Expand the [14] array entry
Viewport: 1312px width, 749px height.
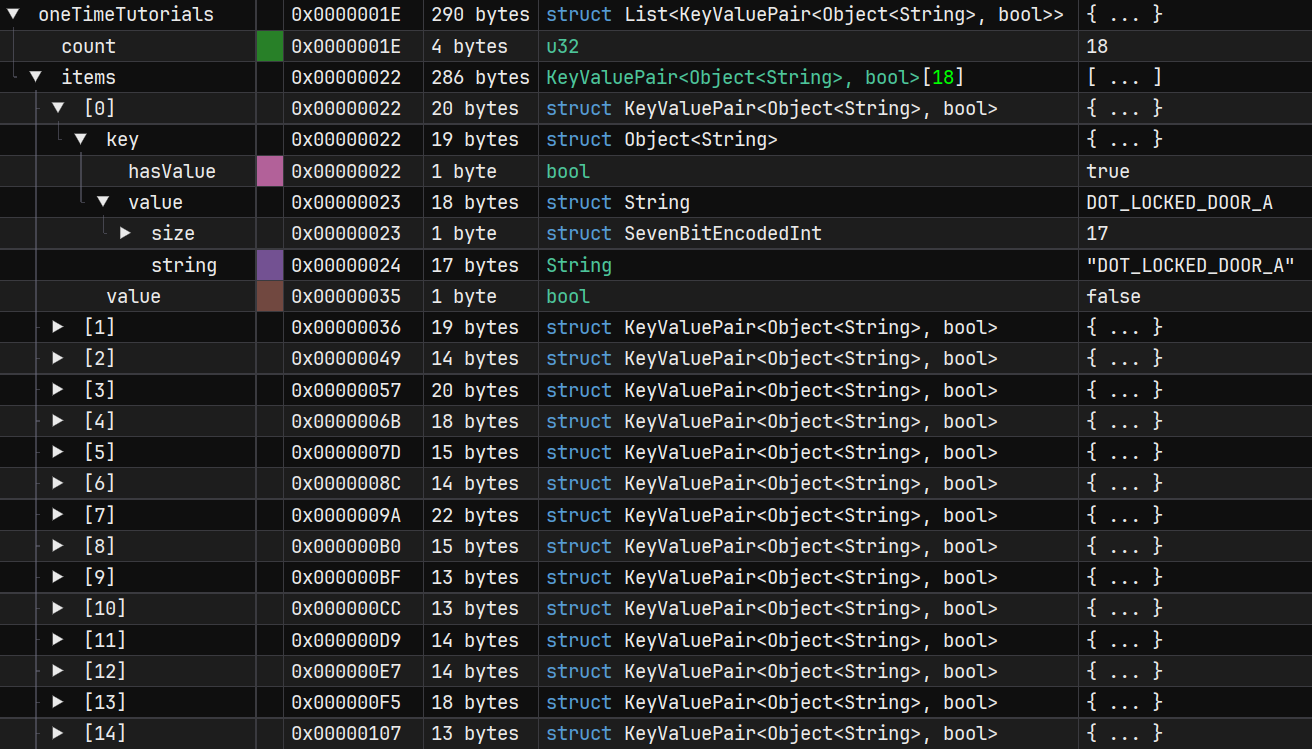[x=58, y=733]
